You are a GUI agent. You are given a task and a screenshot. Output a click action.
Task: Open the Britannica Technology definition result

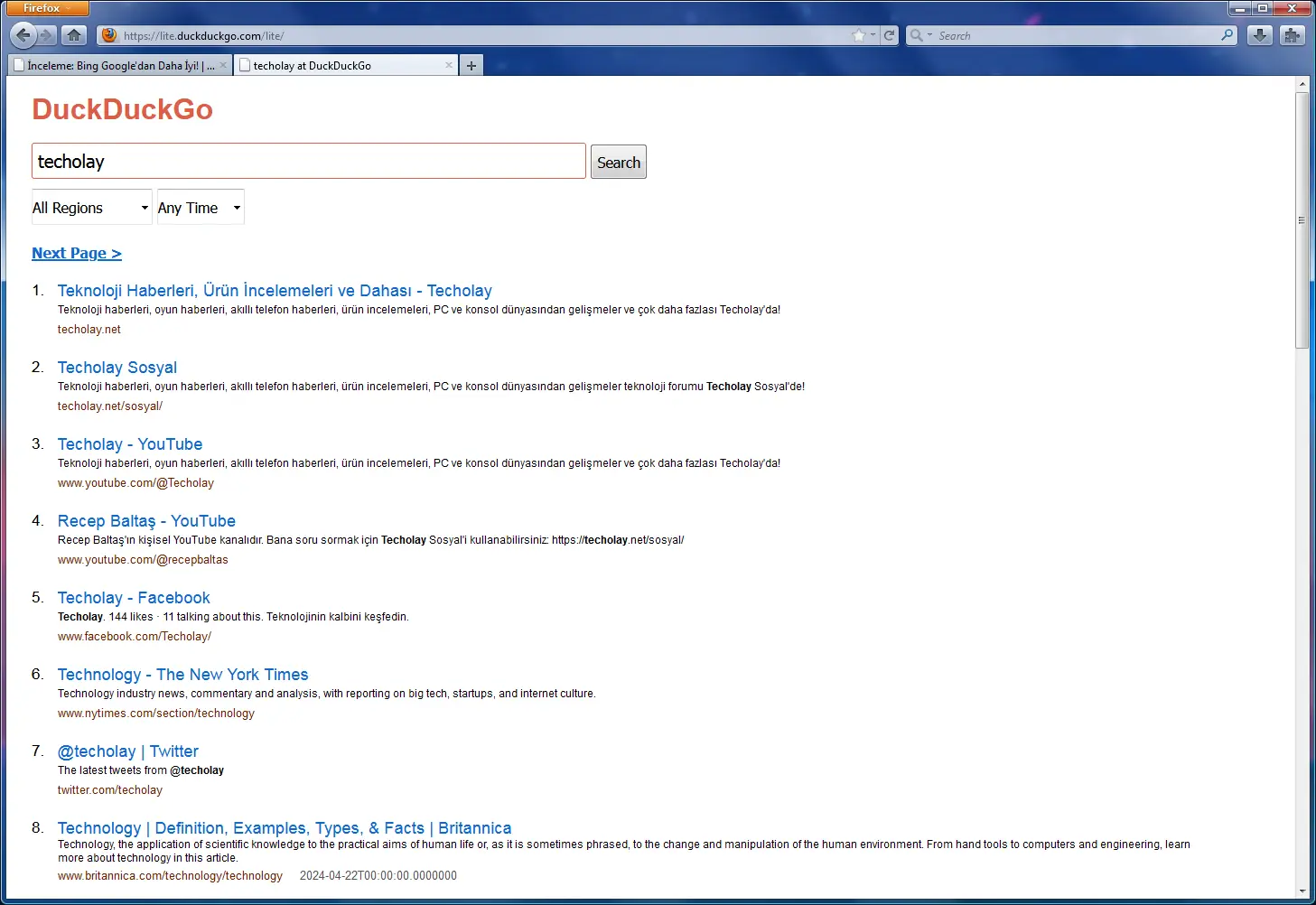click(285, 828)
